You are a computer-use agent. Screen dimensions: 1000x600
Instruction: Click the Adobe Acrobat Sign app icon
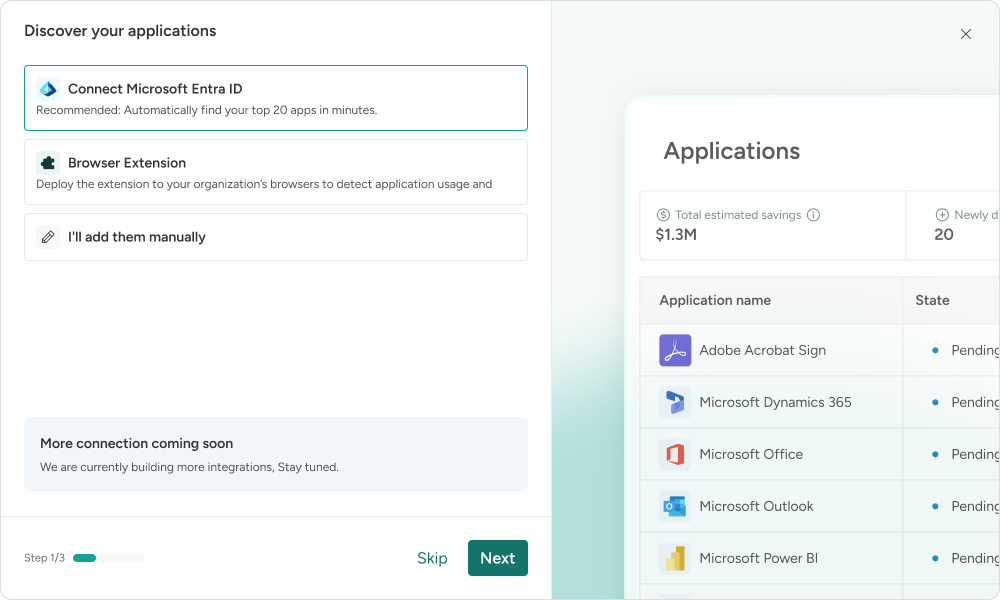coord(675,350)
